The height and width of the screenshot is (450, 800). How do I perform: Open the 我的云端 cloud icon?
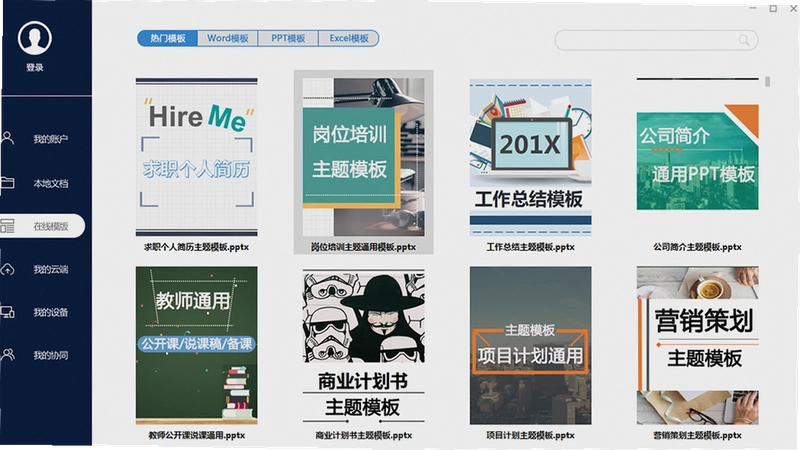[x=8, y=269]
